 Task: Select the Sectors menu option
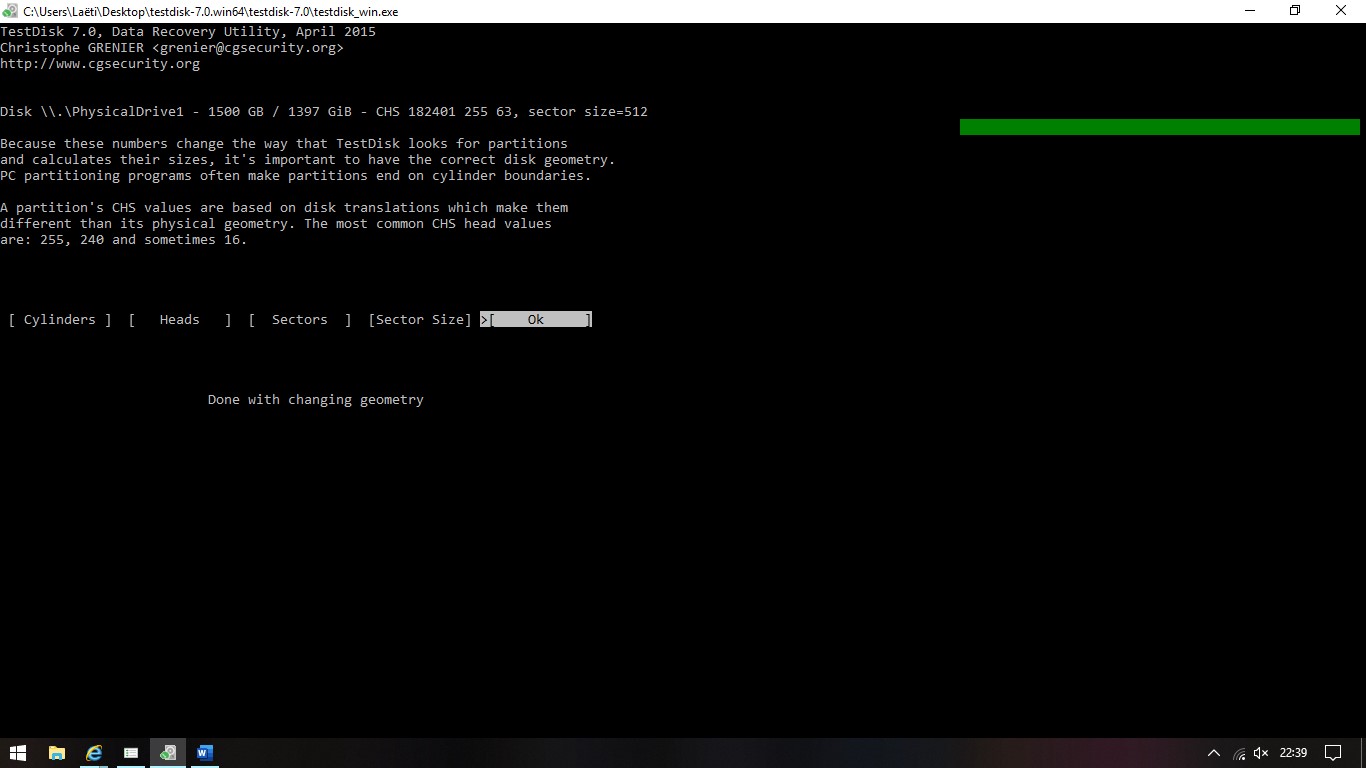(300, 320)
